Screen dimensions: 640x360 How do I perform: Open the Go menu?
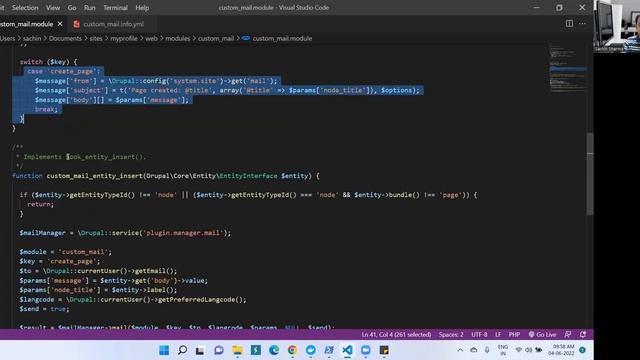pos(72,8)
